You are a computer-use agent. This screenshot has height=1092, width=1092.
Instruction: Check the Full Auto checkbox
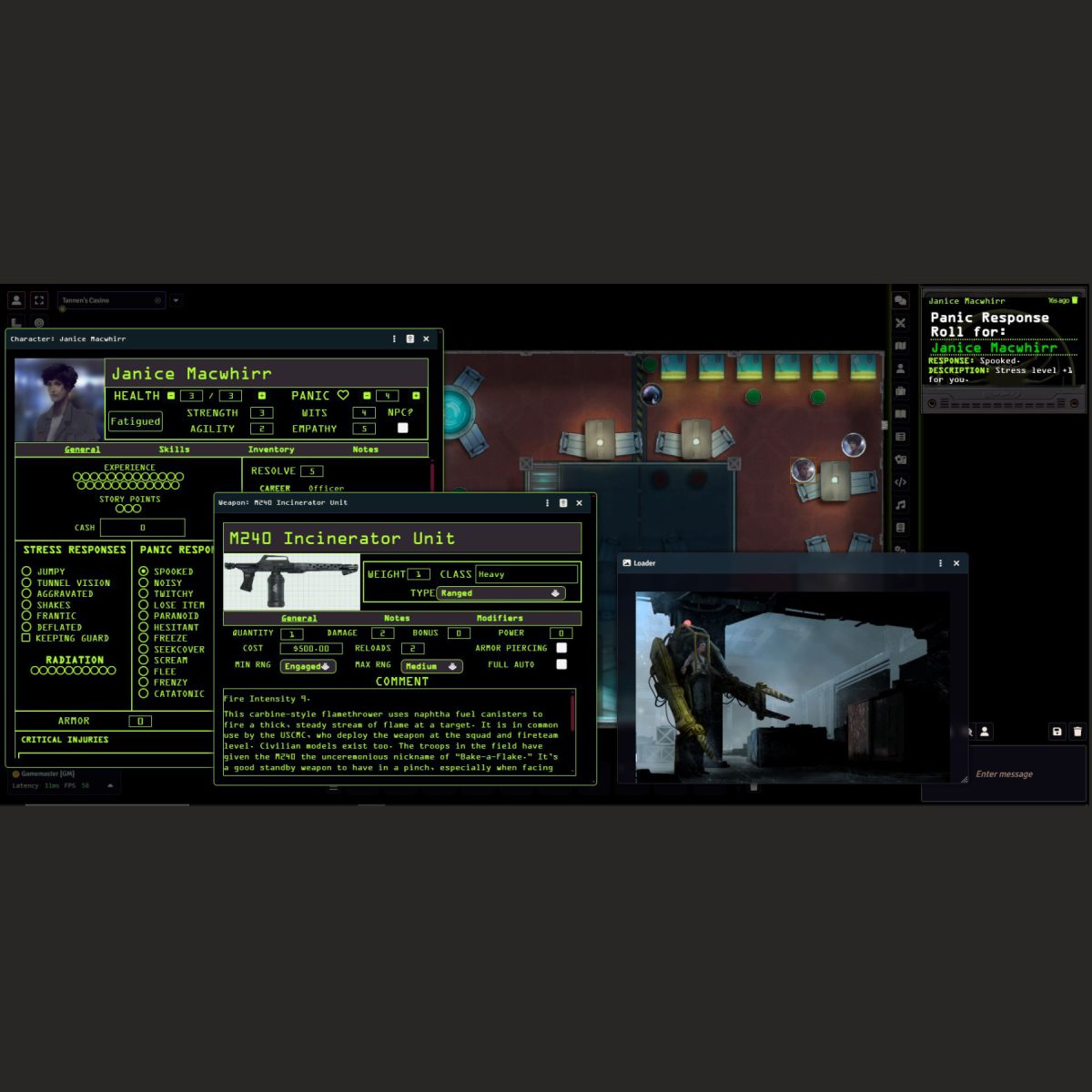pos(561,664)
